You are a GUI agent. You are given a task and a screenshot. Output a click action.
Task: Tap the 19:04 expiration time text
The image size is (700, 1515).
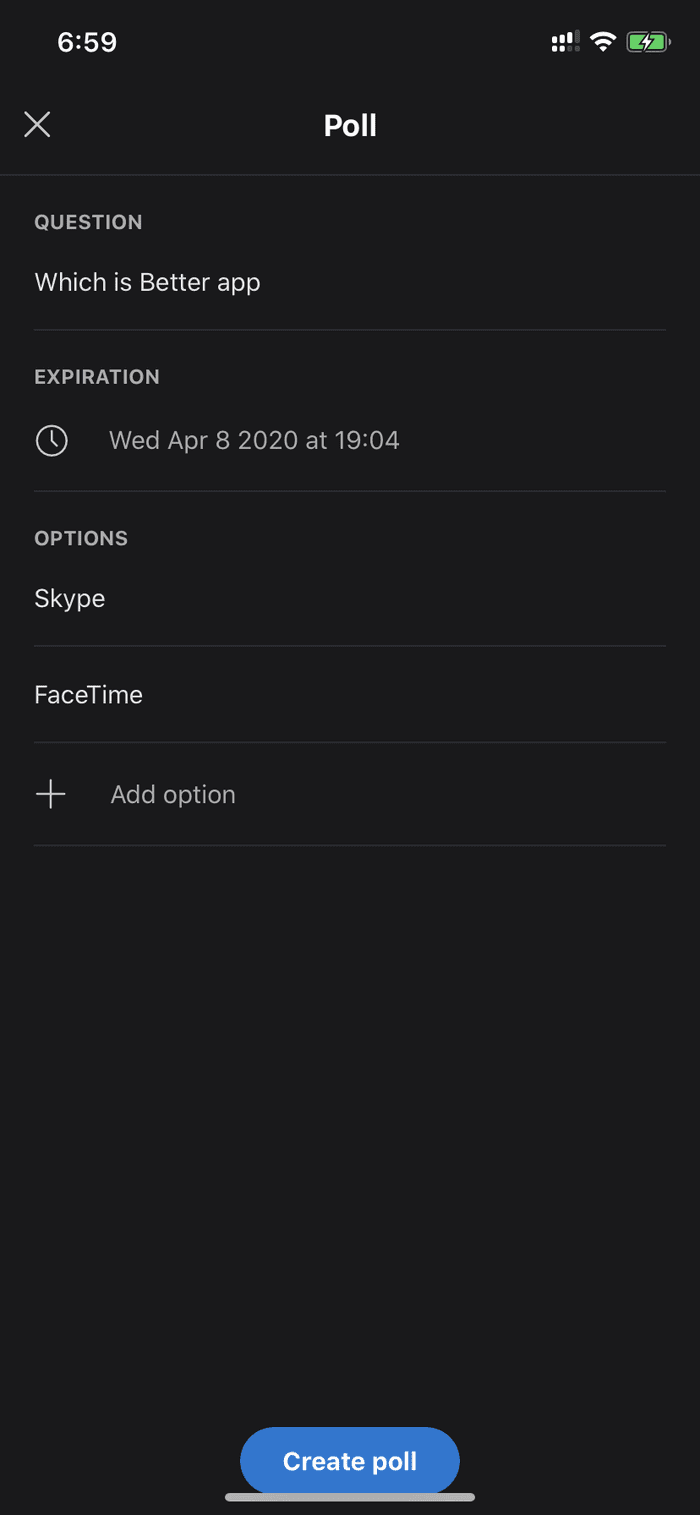367,441
